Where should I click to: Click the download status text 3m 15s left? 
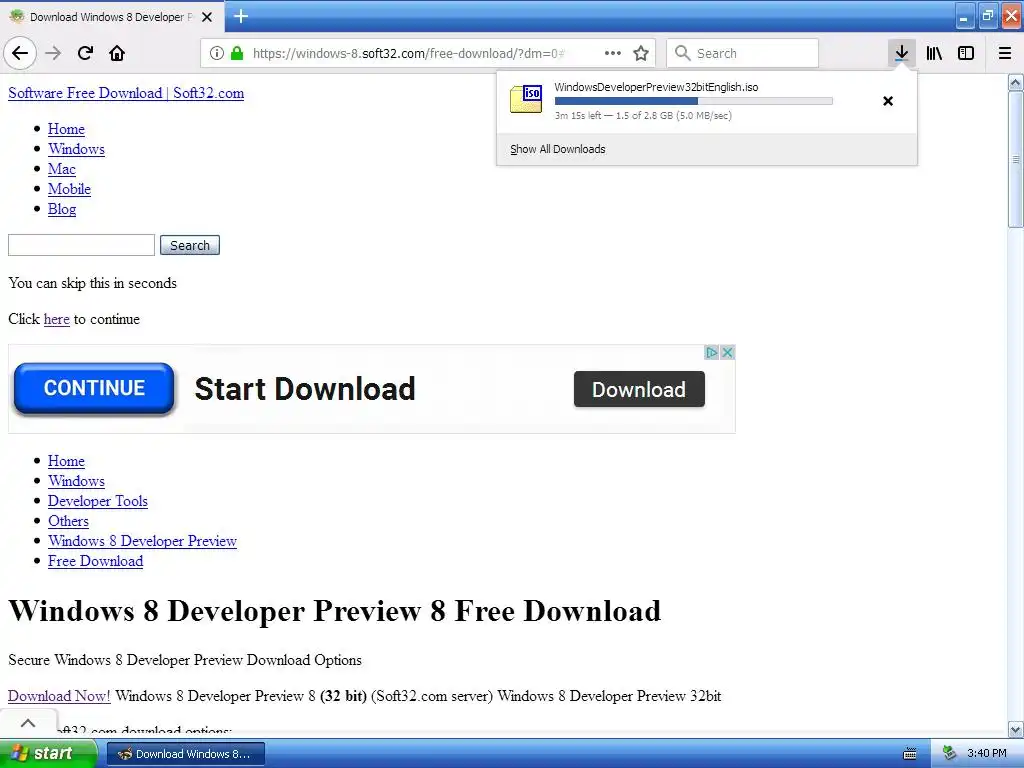tap(643, 116)
